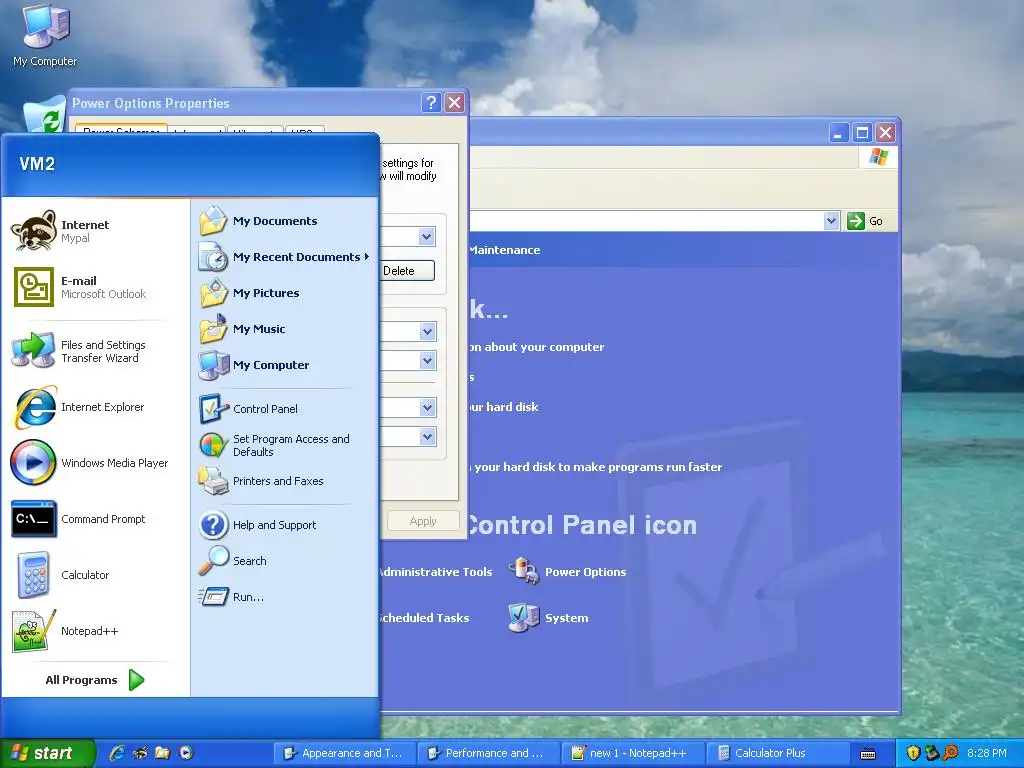Viewport: 1024px width, 768px height.
Task: Click the keyboard icon on taskbar
Action: click(x=868, y=754)
